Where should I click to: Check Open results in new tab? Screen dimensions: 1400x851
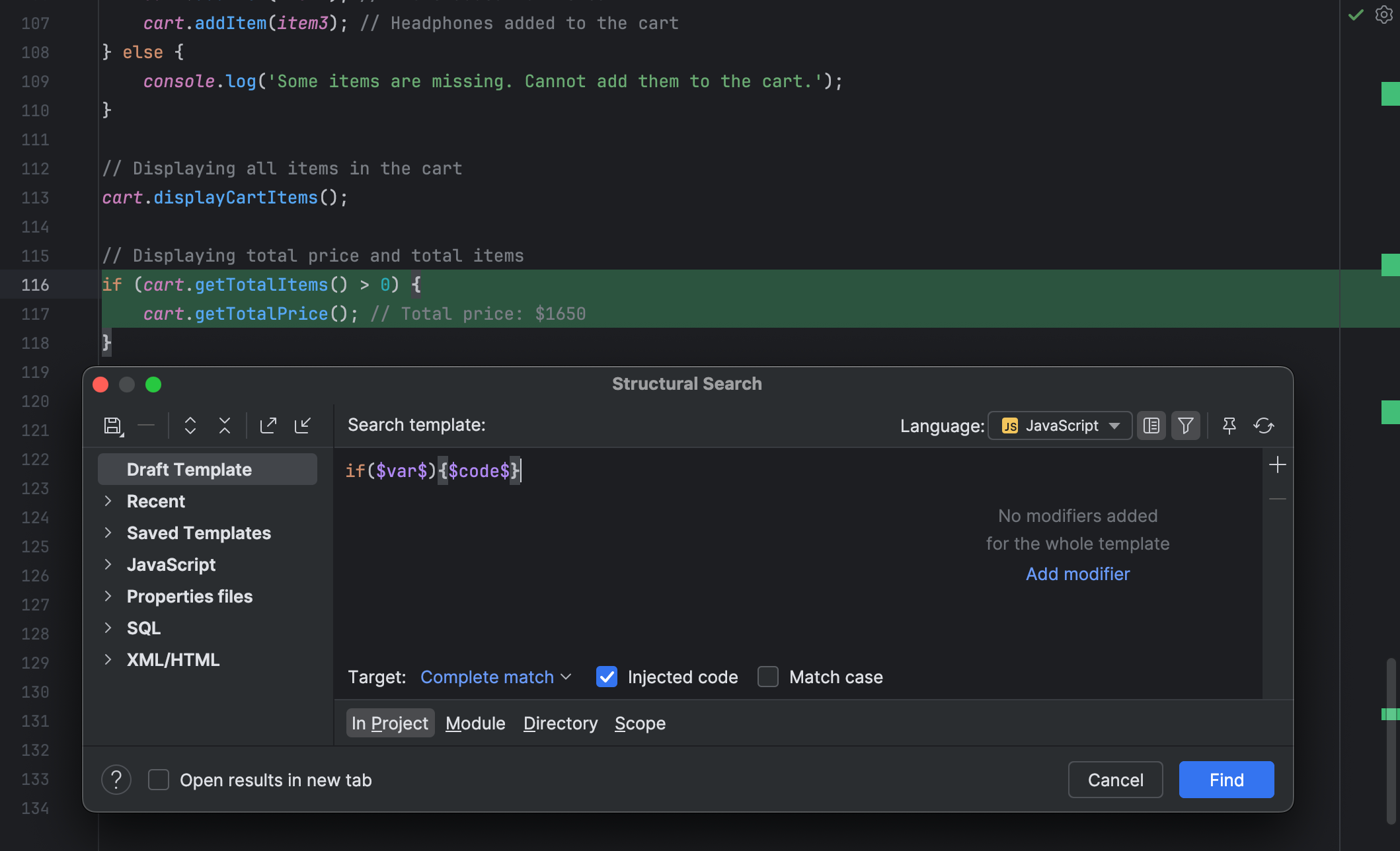[x=159, y=779]
